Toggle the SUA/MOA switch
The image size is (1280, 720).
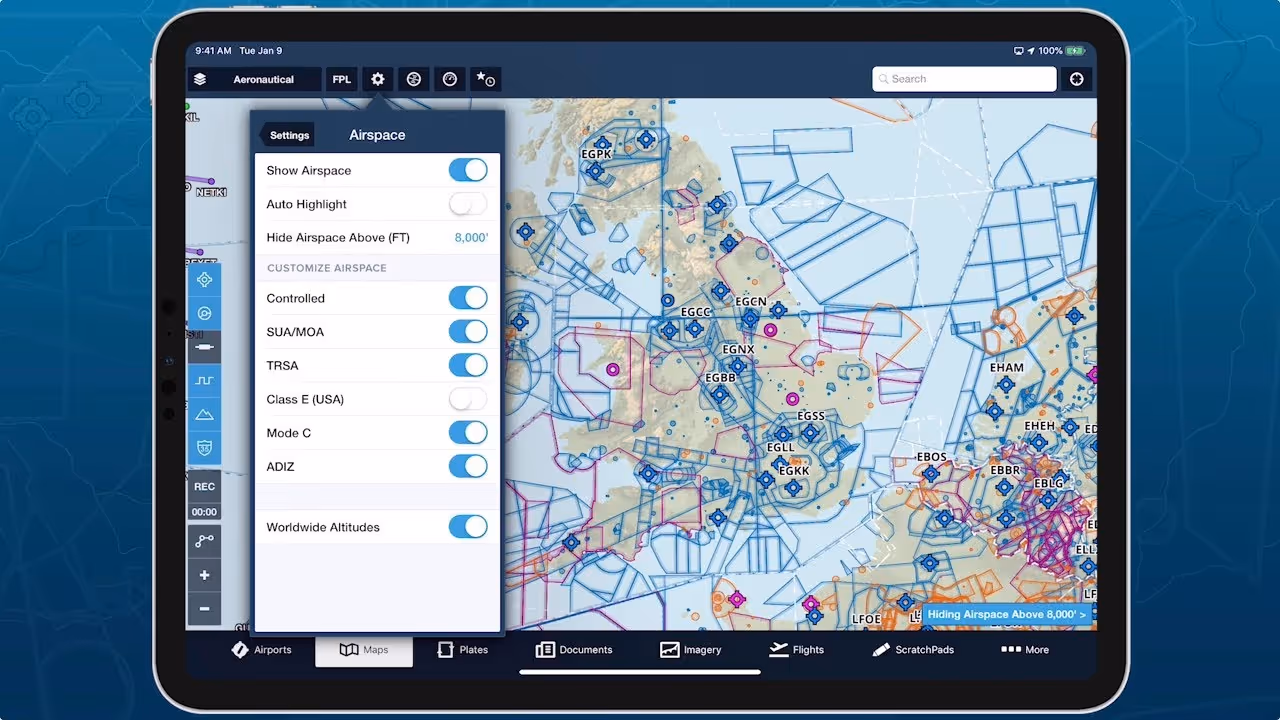(x=468, y=332)
